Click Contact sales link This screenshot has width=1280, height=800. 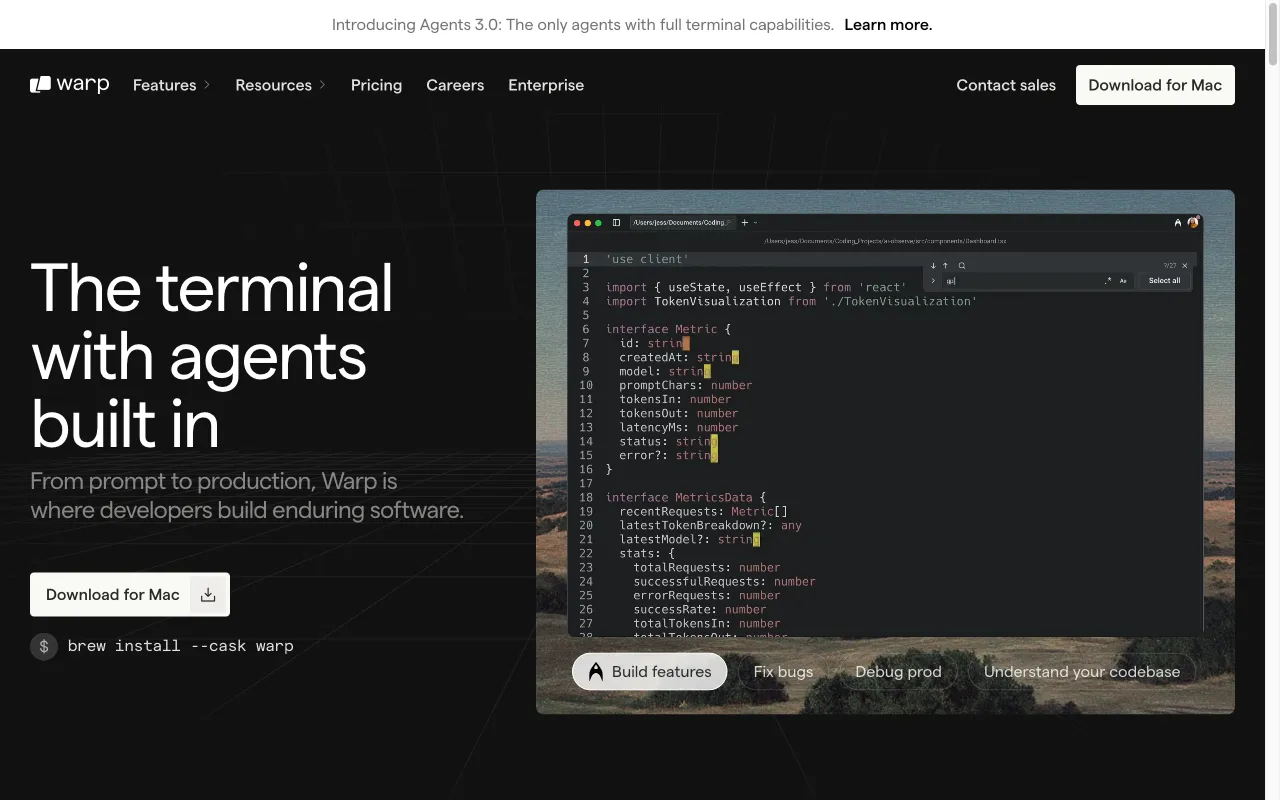1006,85
